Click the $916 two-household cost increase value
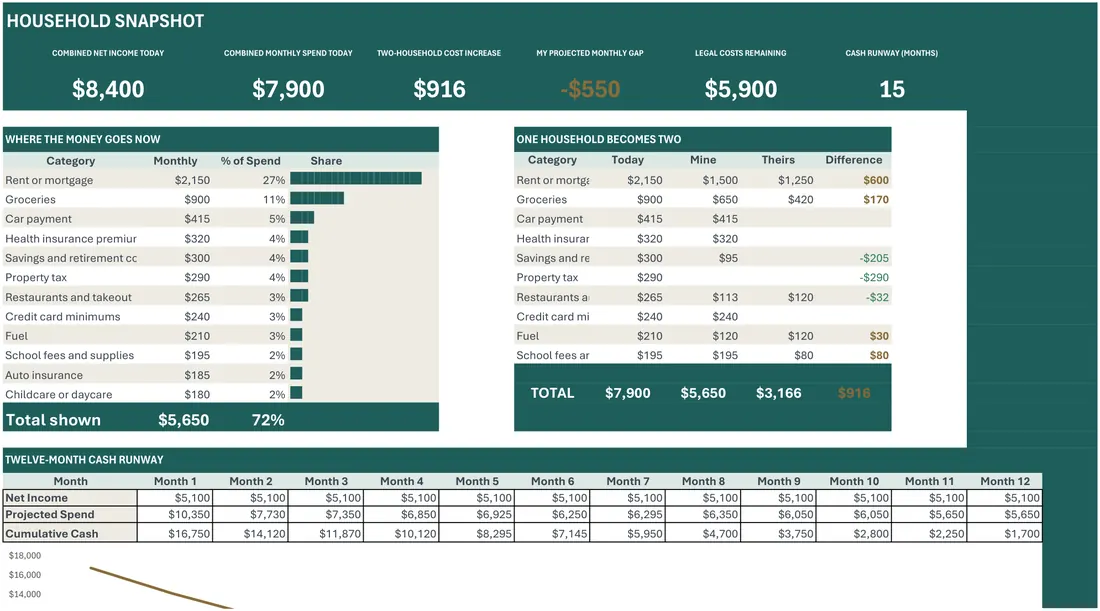The image size is (1100, 611). click(439, 89)
